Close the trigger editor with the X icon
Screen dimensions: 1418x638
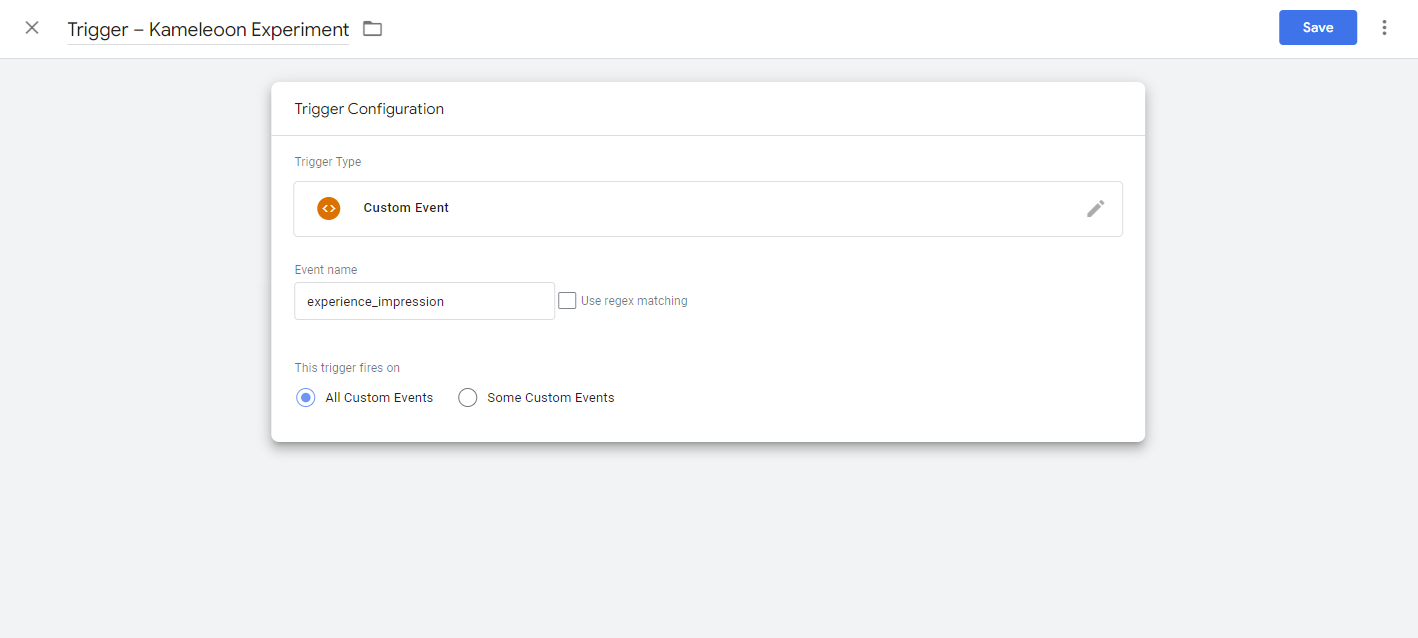(32, 28)
